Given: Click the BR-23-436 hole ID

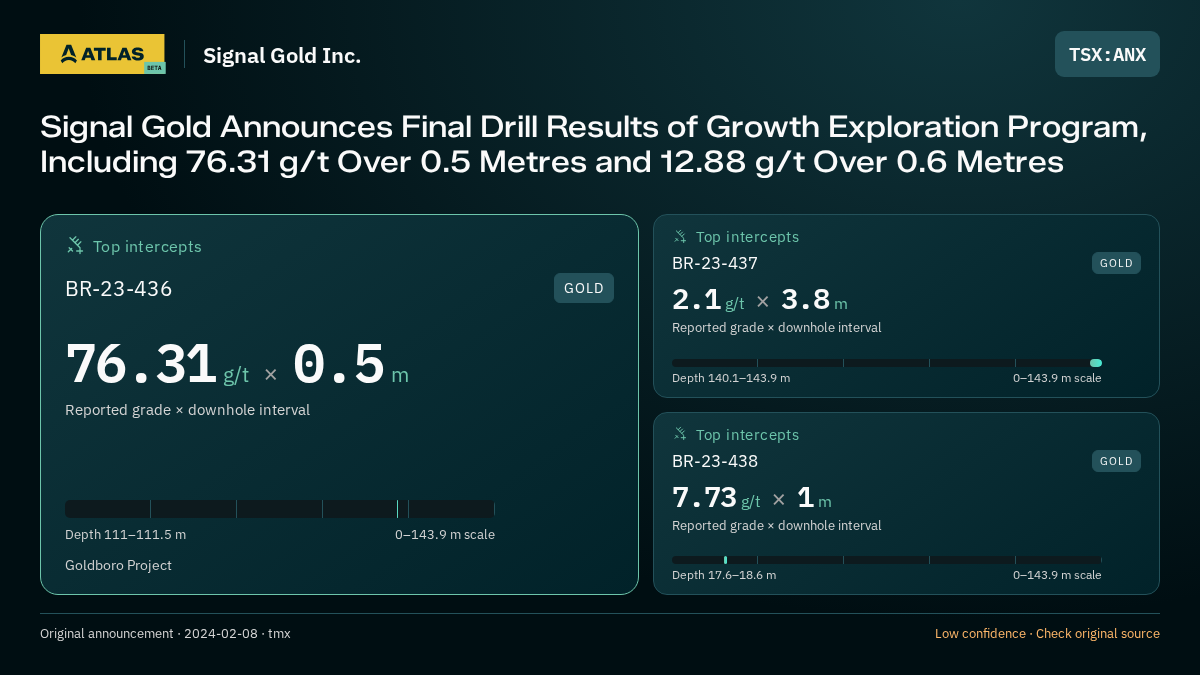Looking at the screenshot, I should 119,289.
